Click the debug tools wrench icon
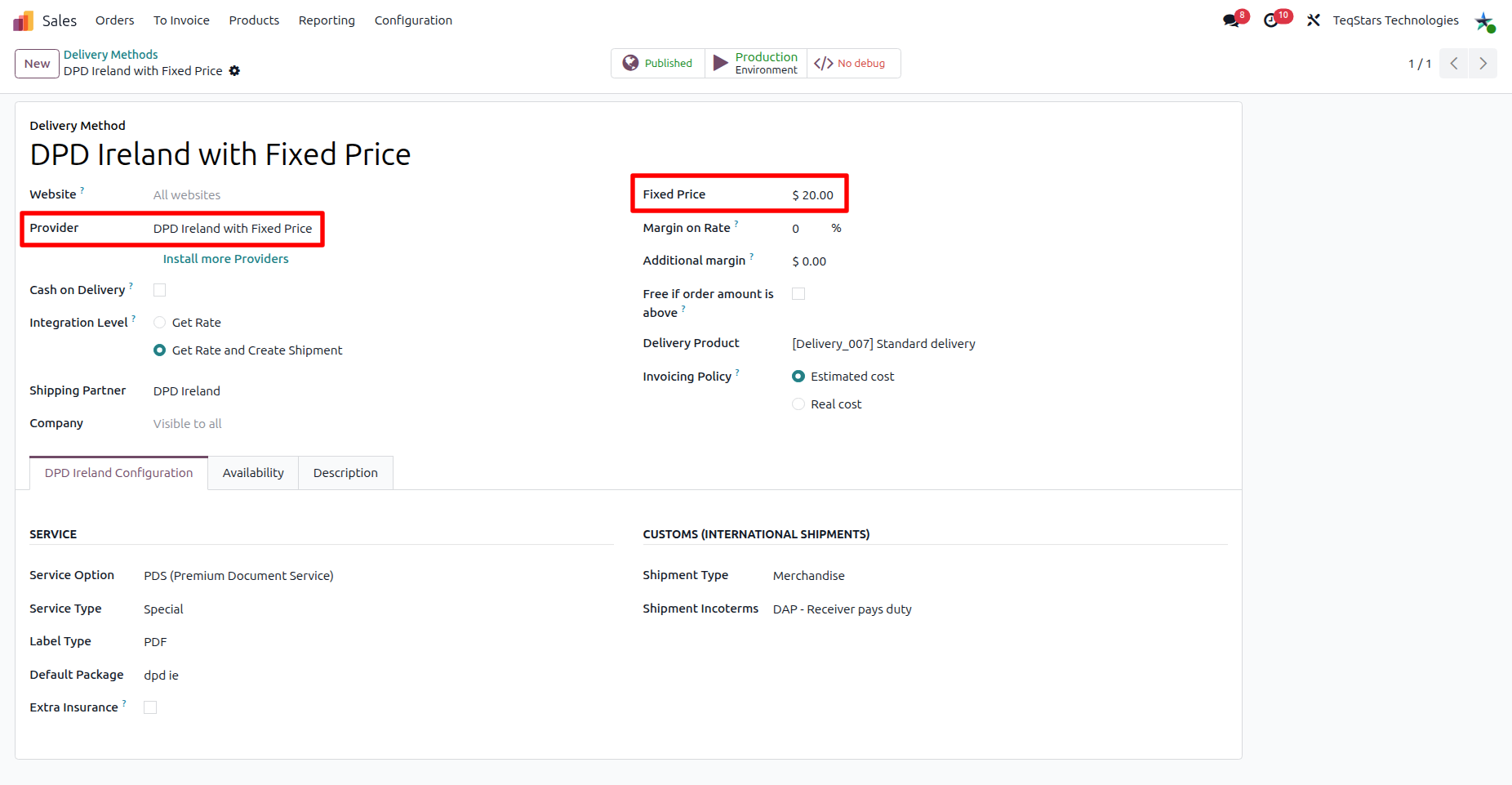 1314,20
